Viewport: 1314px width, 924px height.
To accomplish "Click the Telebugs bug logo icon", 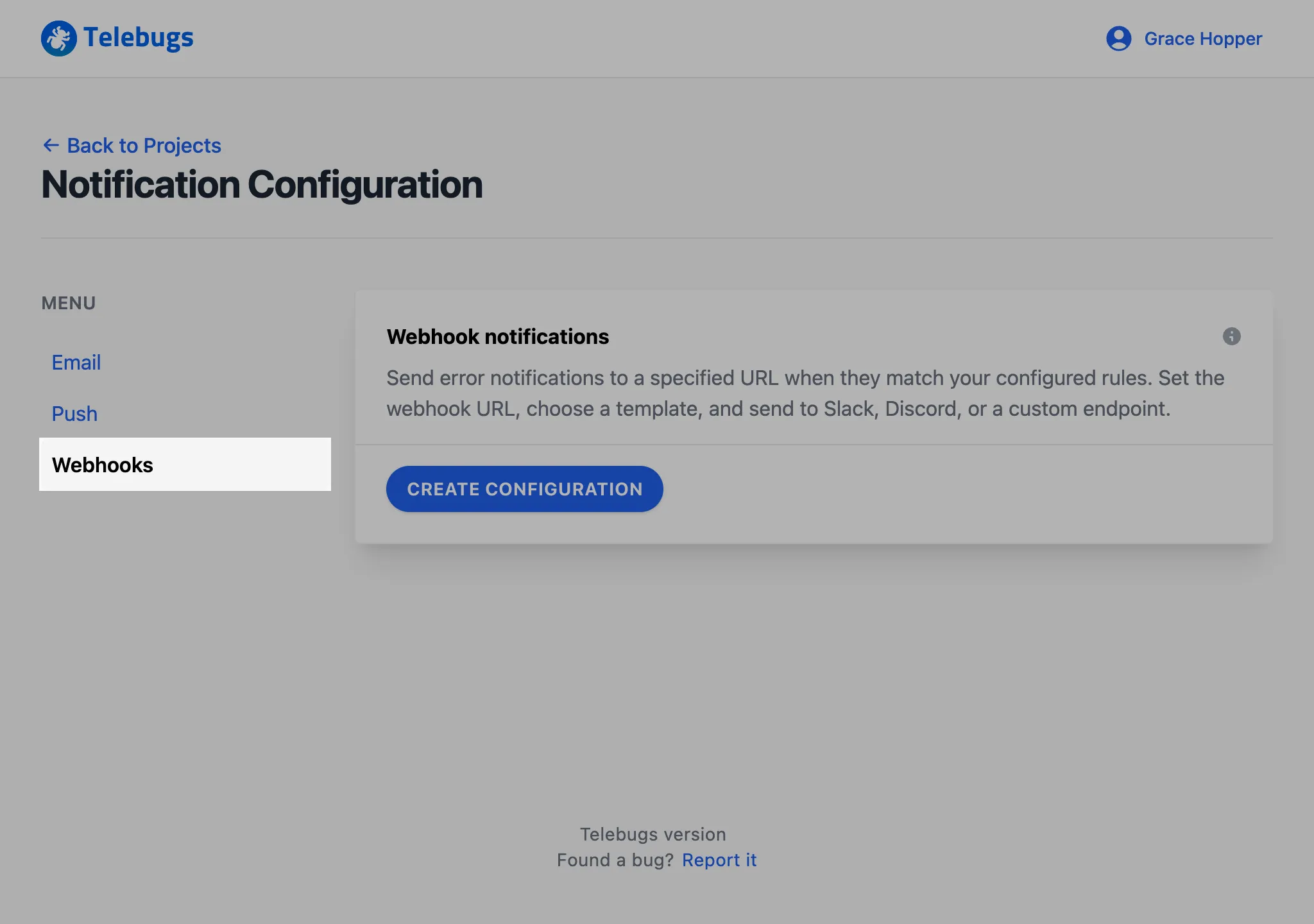I will [58, 38].
